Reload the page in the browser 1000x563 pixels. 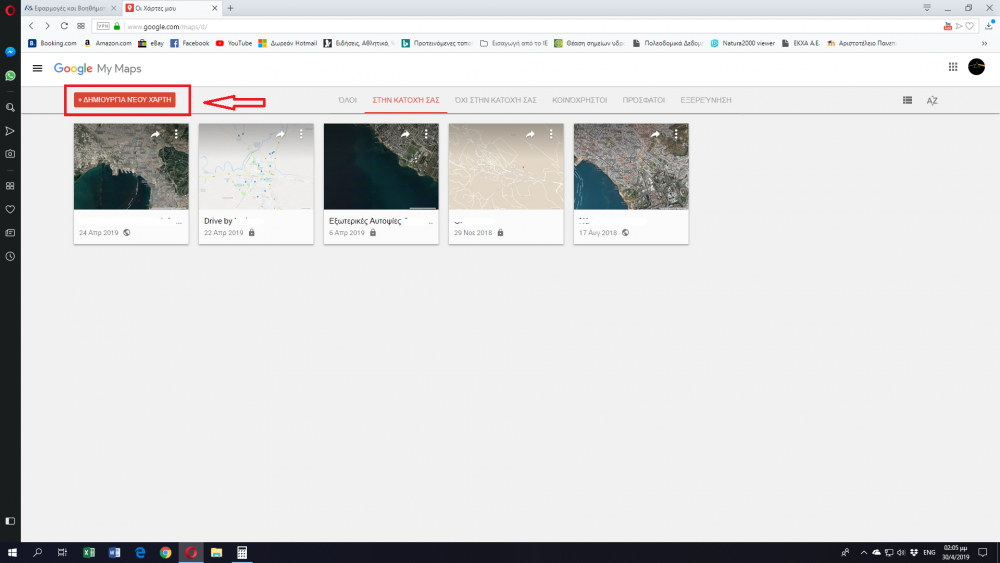64,25
